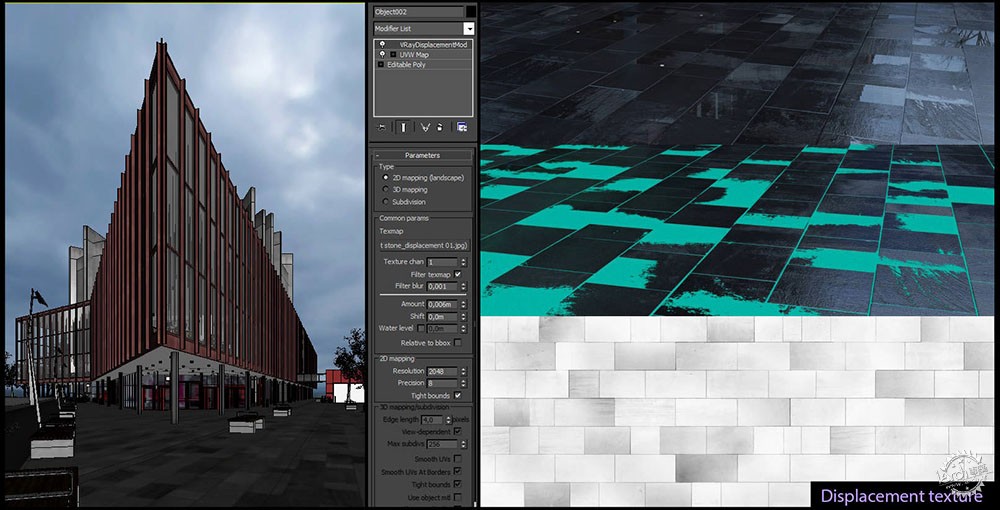
Task: Select Editable Poly in the modifier stack
Action: pos(406,64)
